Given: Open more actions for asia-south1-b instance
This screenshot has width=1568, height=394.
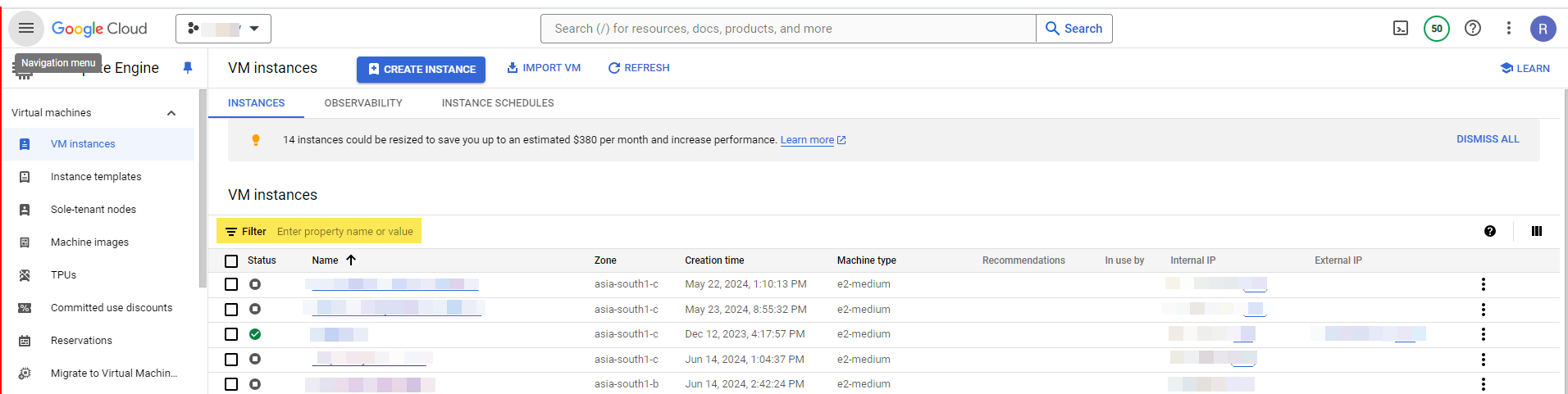Looking at the screenshot, I should click(1483, 384).
